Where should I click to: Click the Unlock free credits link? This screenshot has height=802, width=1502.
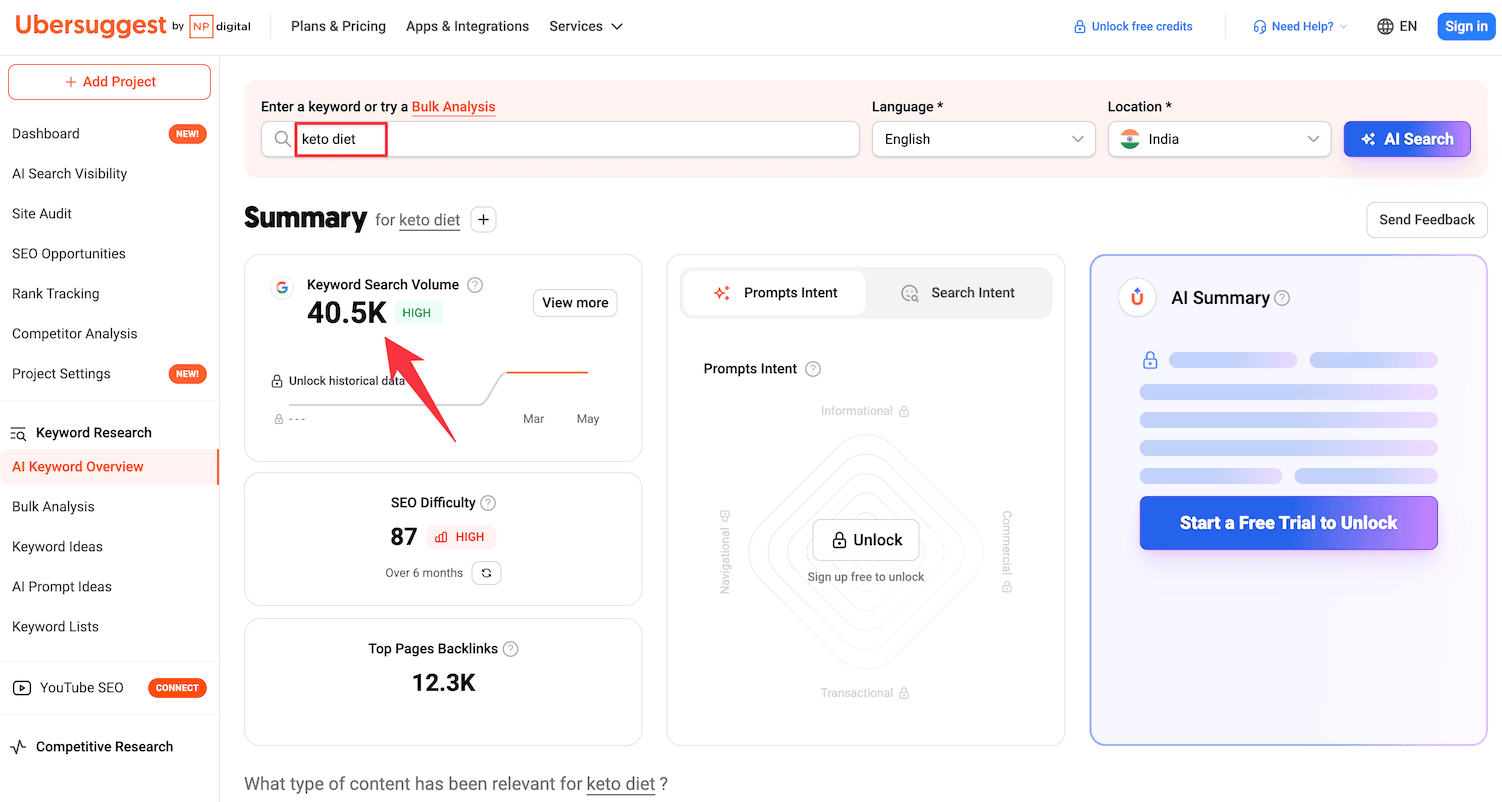(x=1142, y=27)
